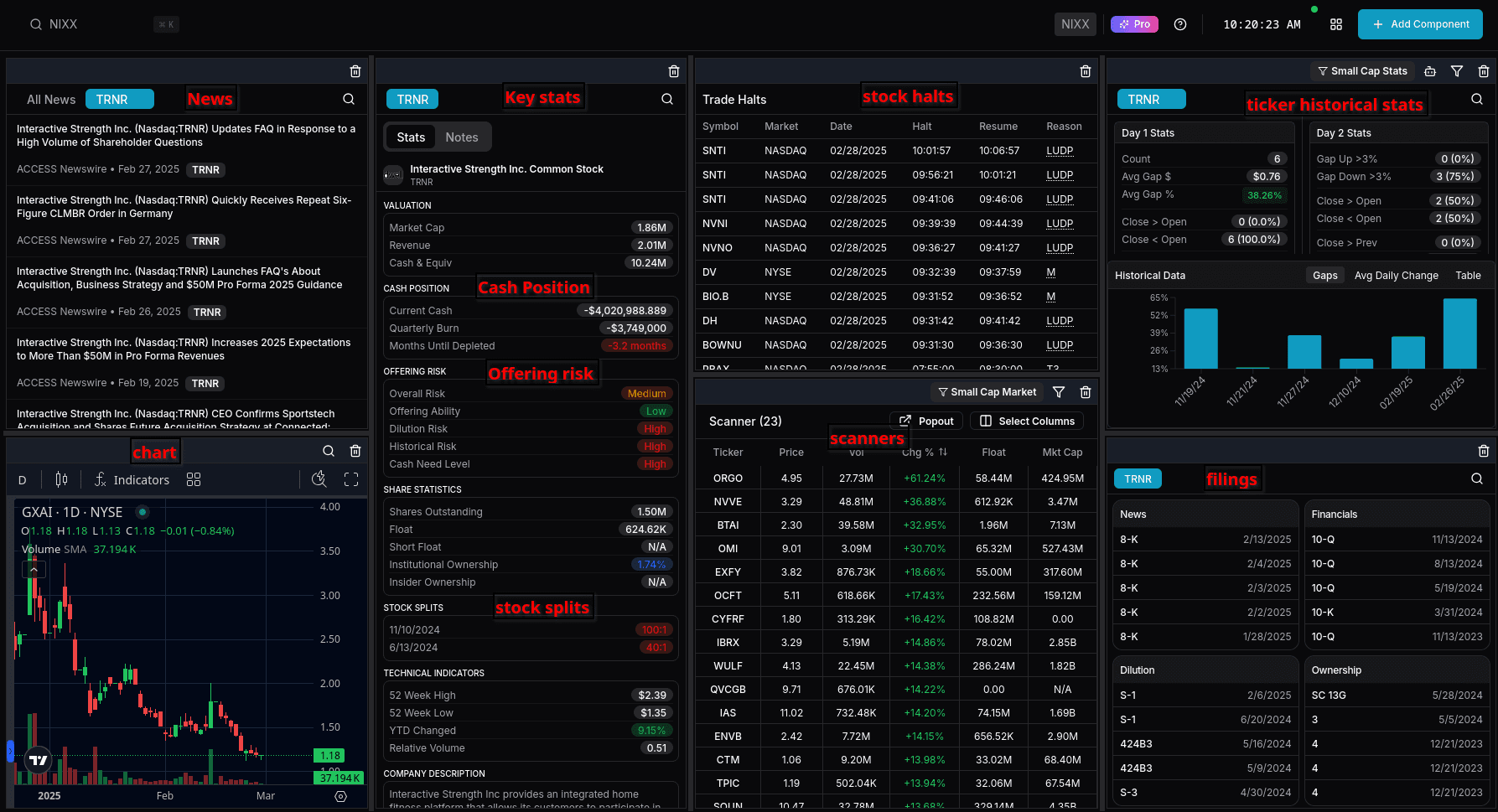This screenshot has height=812, width=1498.
Task: Delete the Trade Halts panel via trash icon
Action: [x=1086, y=71]
